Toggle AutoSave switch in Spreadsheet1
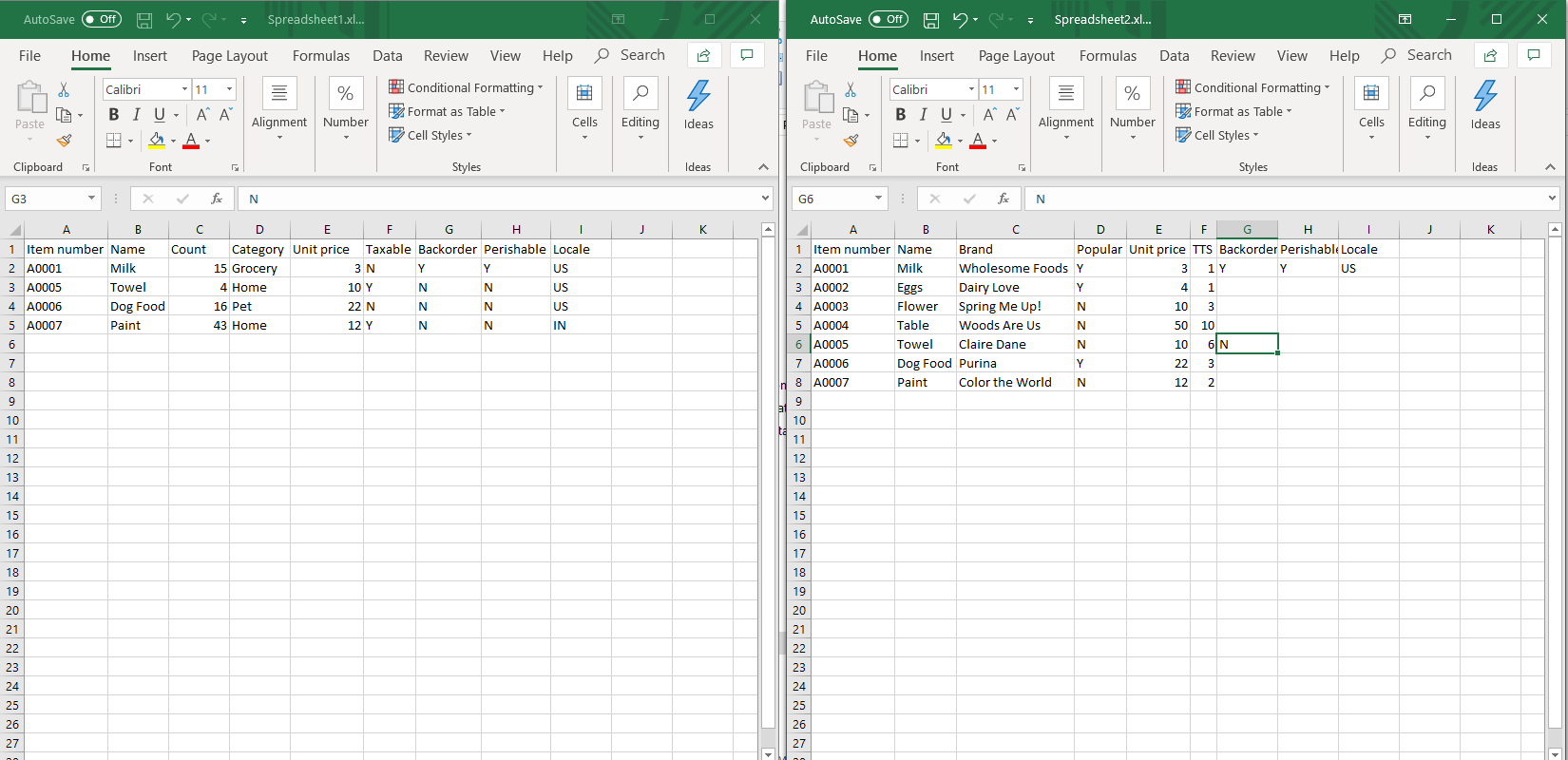1568x760 pixels. [101, 19]
